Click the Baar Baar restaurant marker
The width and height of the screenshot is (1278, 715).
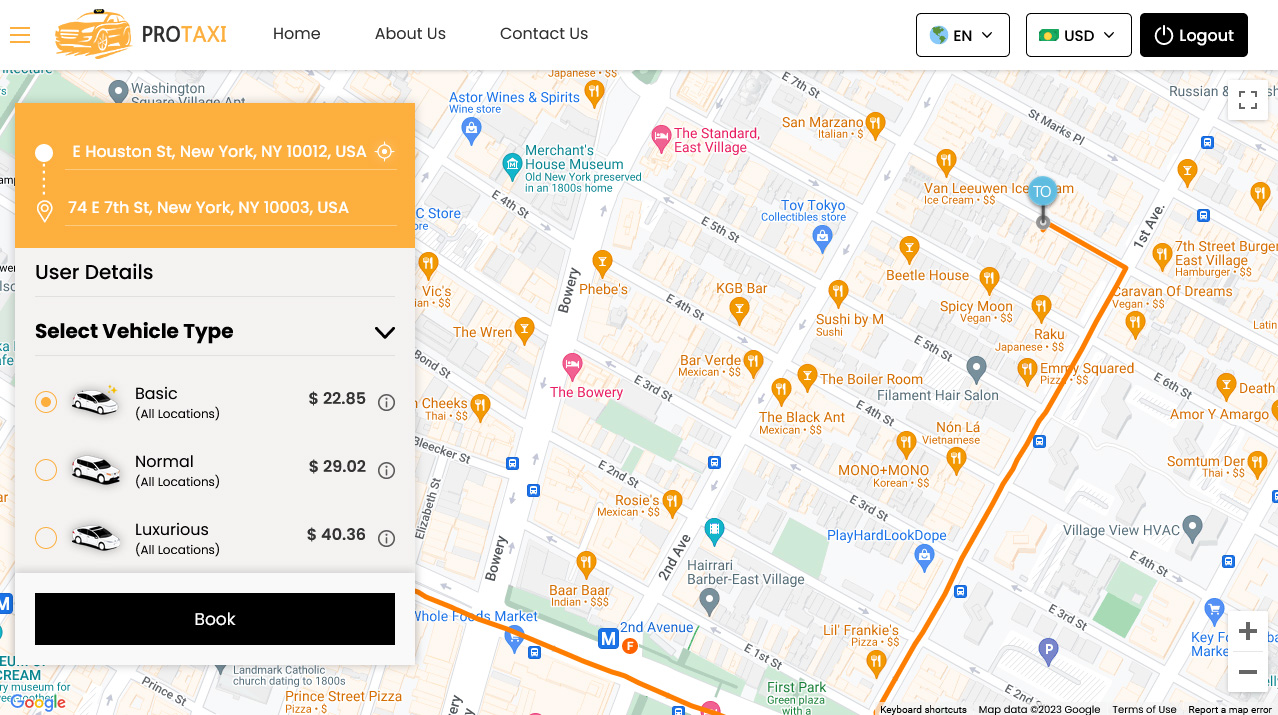(586, 564)
